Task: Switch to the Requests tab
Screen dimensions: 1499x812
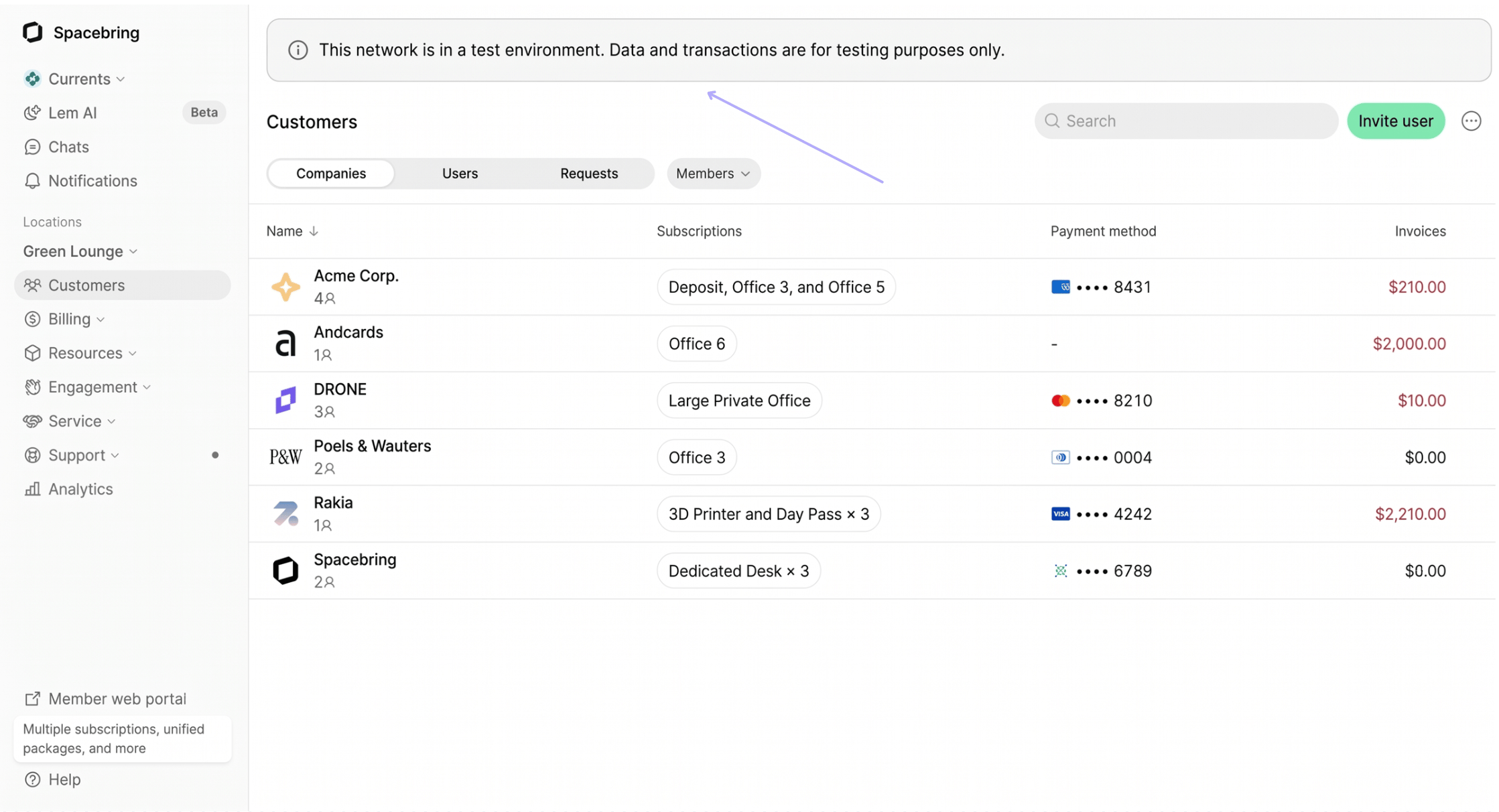Action: tap(589, 174)
